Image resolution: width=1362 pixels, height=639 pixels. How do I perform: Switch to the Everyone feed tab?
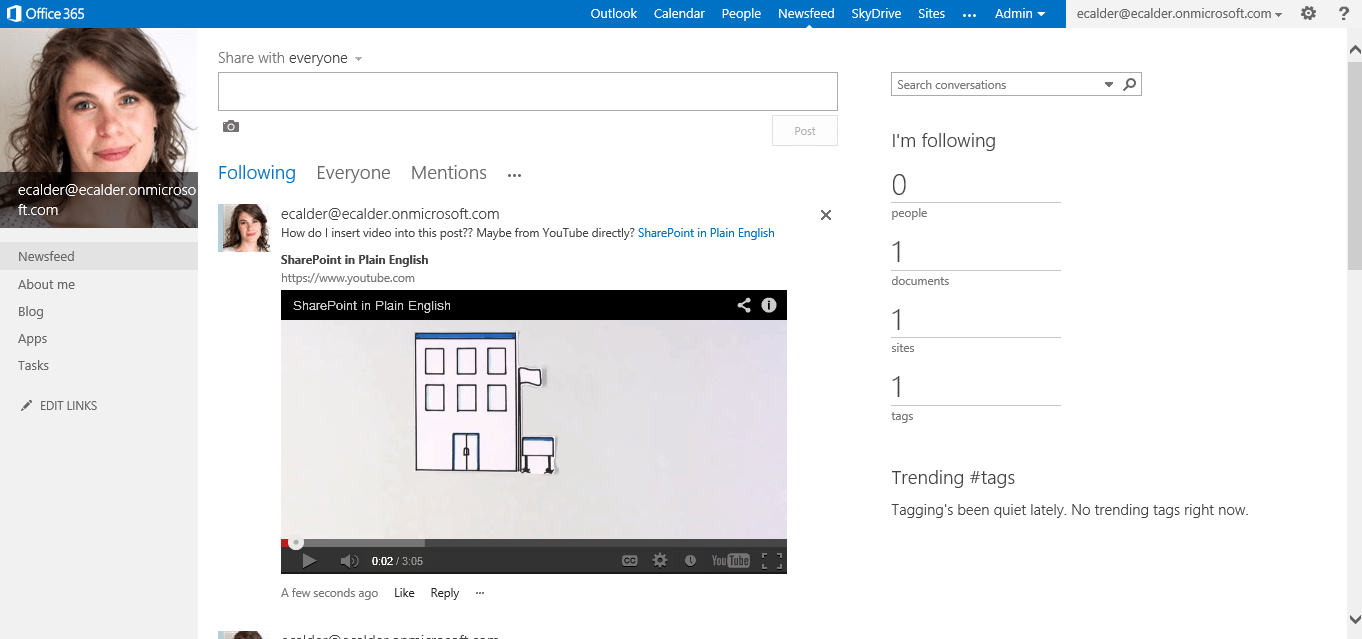point(353,173)
